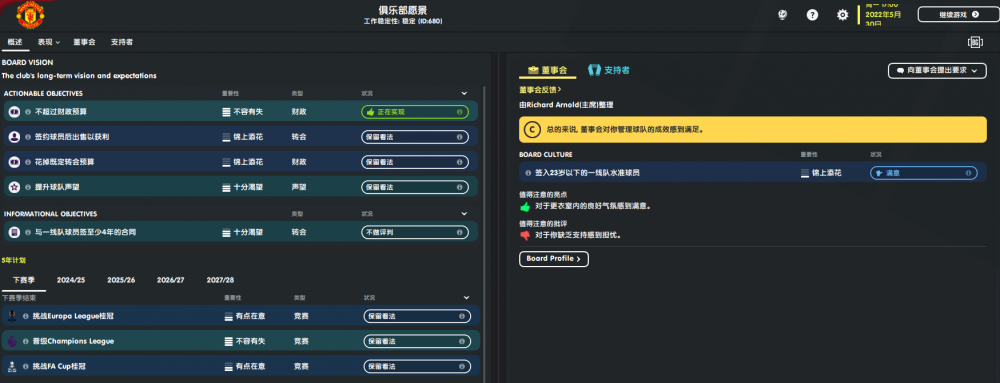Open the 董事会 menu tab
1000x383 pixels.
pyautogui.click(x=84, y=42)
